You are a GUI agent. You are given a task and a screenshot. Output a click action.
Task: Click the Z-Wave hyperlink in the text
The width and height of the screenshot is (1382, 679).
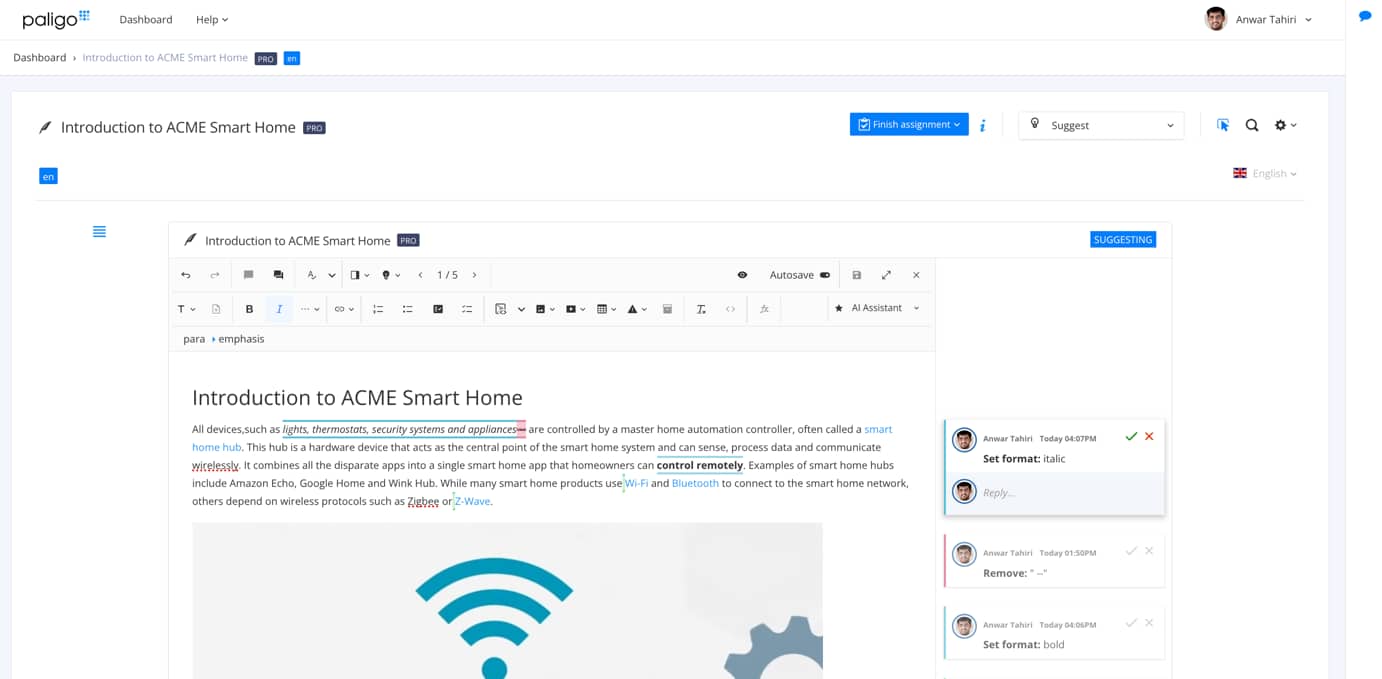point(472,500)
